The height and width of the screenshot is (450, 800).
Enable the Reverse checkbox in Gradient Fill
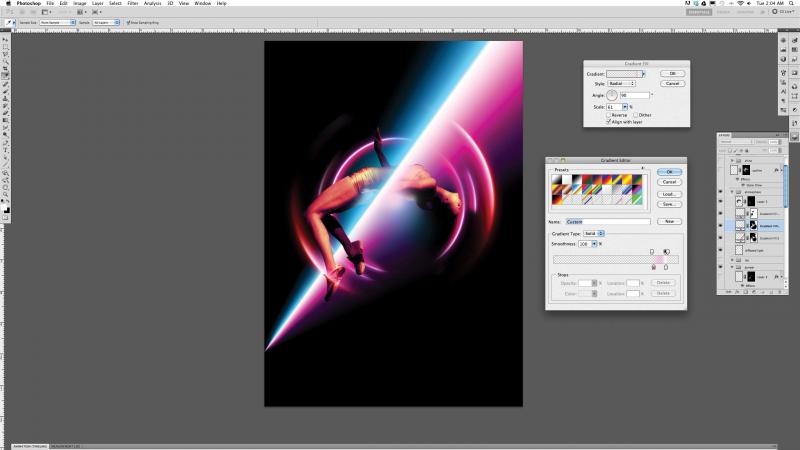(x=608, y=115)
